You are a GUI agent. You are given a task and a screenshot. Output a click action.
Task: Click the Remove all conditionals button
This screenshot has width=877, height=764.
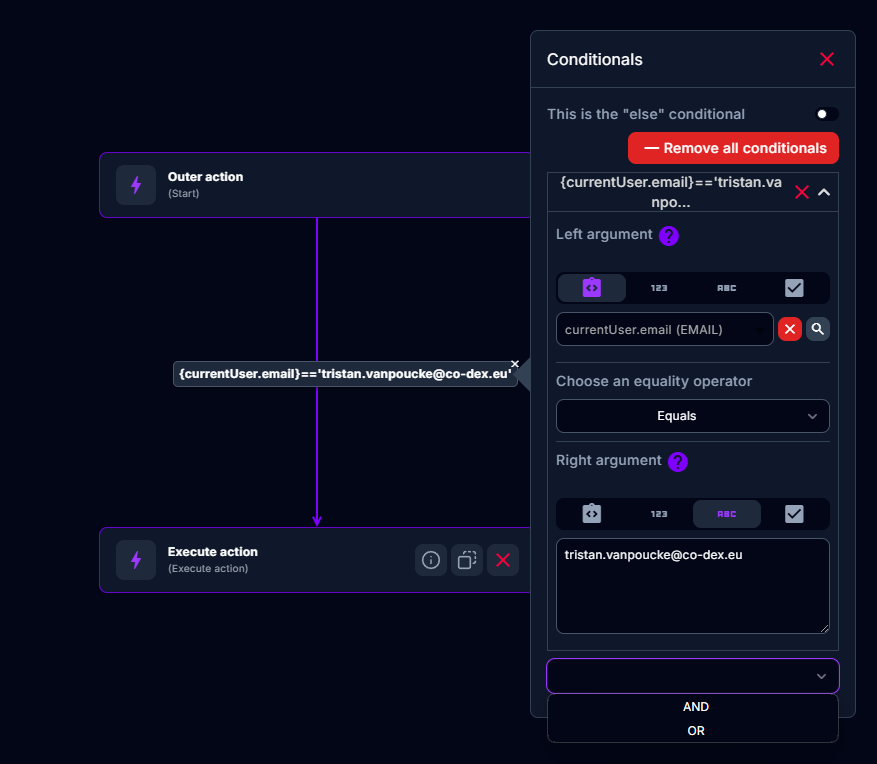click(733, 148)
